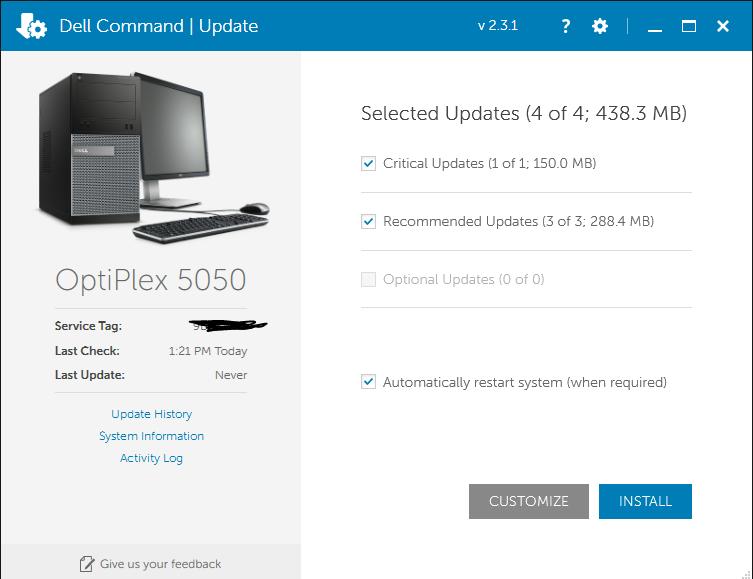This screenshot has width=753, height=579.
Task: Open the System Information link
Action: [152, 436]
